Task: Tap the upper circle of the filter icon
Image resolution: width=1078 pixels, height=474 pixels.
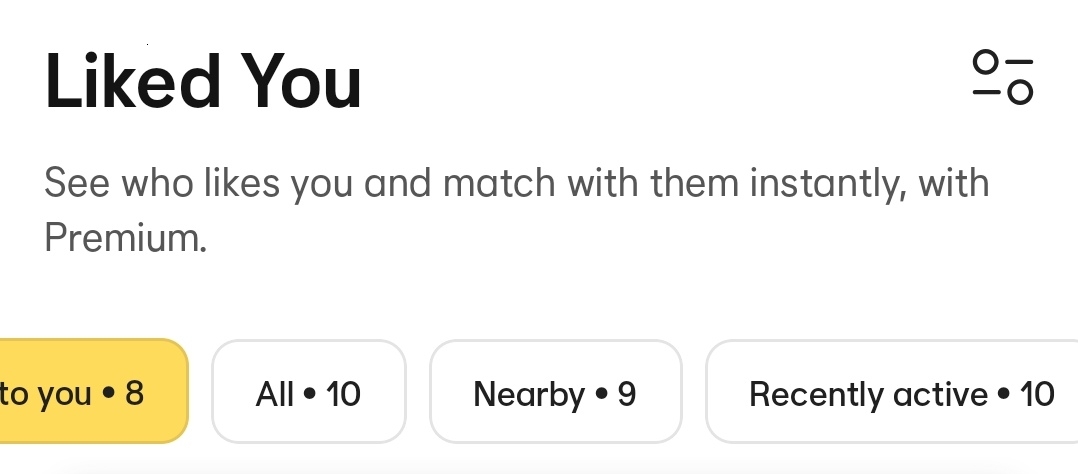Action: [x=986, y=62]
